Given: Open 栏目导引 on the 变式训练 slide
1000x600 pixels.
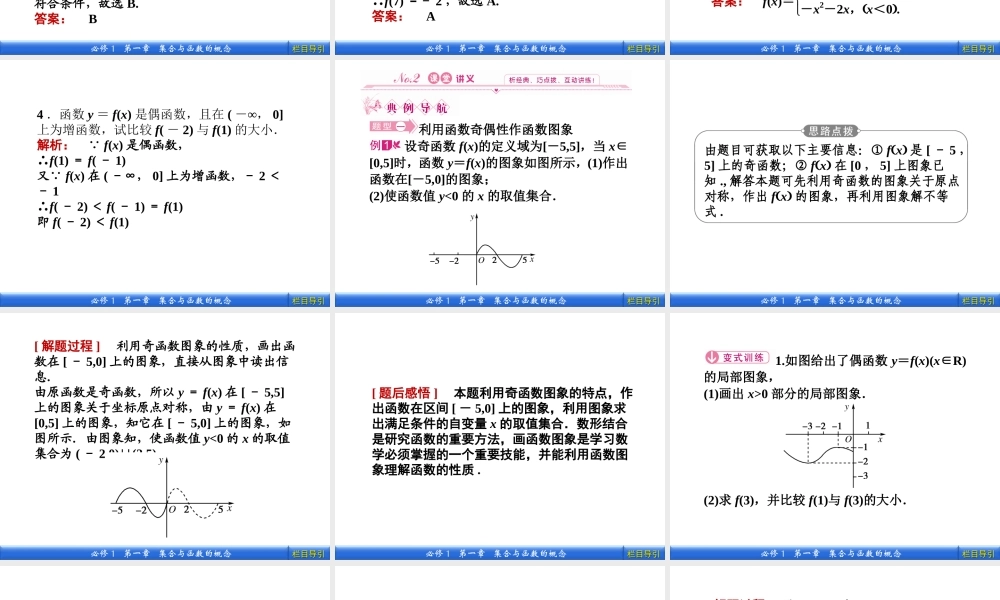Looking at the screenshot, I should (977, 552).
